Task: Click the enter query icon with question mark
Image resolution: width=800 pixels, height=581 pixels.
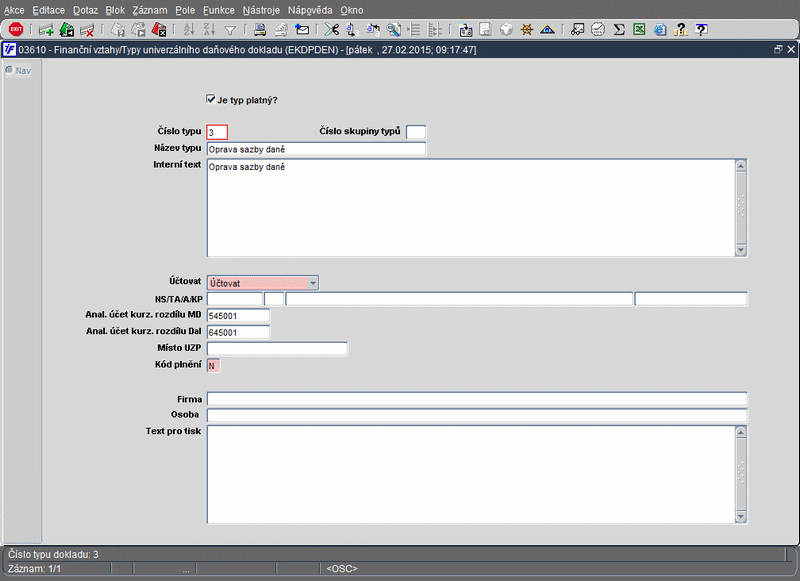Action: 118,30
